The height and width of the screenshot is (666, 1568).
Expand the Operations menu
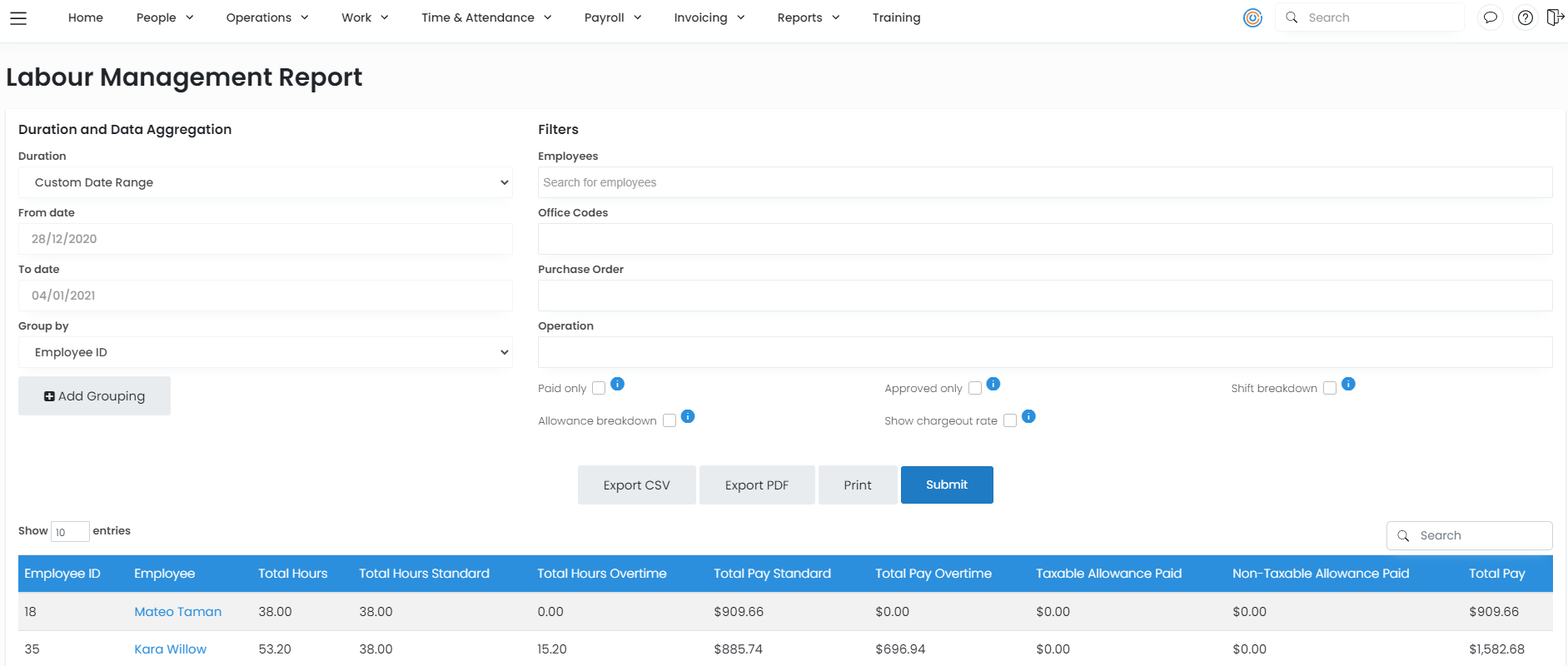tap(267, 17)
